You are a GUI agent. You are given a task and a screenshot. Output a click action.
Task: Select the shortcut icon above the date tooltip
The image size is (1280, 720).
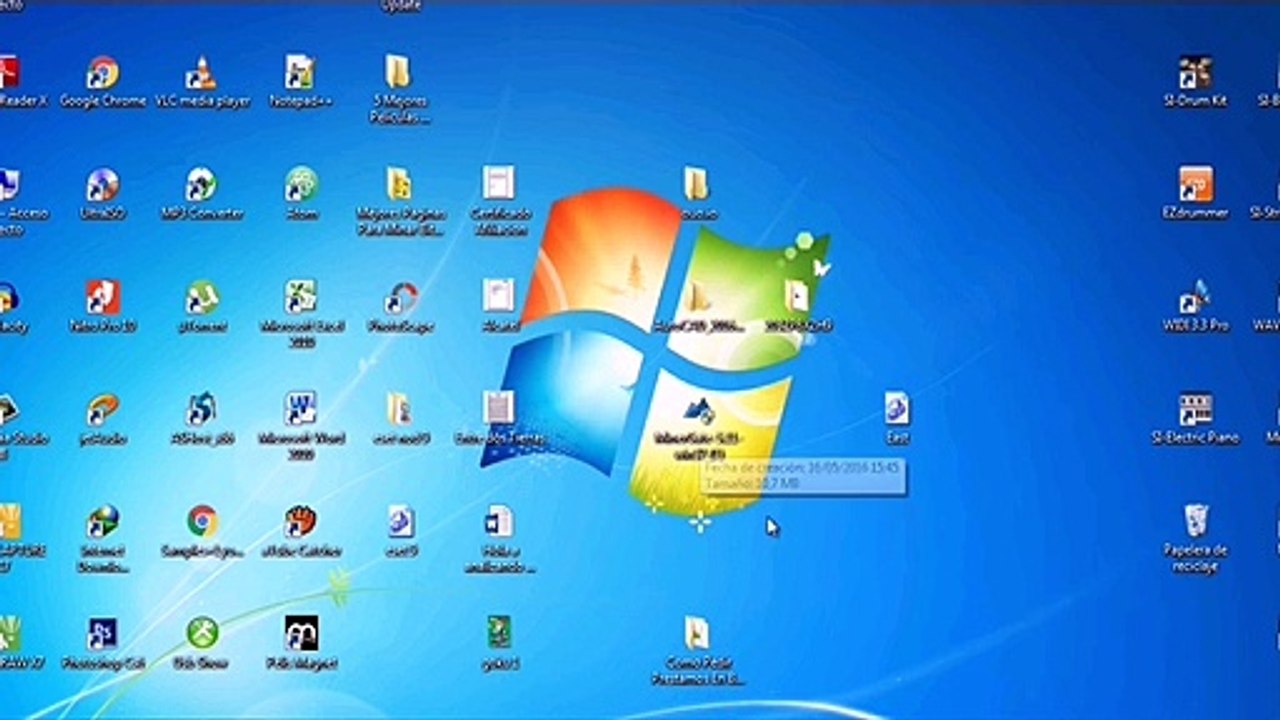click(698, 410)
